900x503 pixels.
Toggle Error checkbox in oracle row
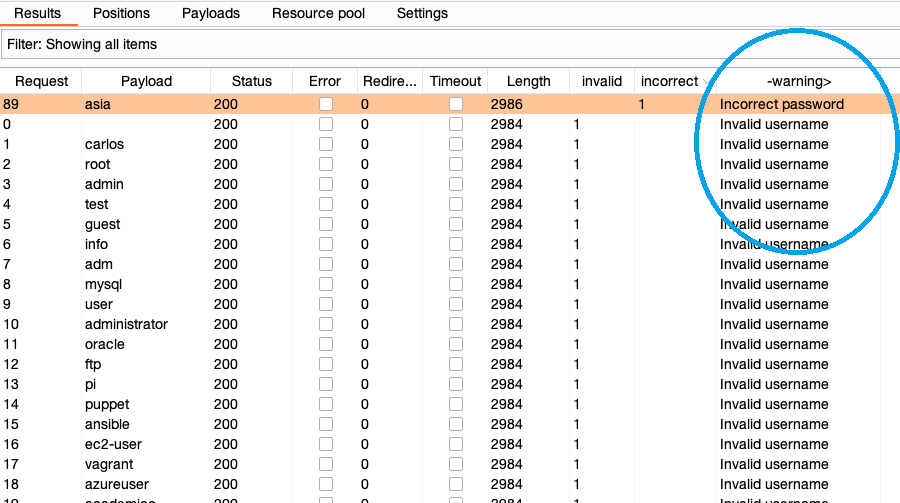(325, 344)
